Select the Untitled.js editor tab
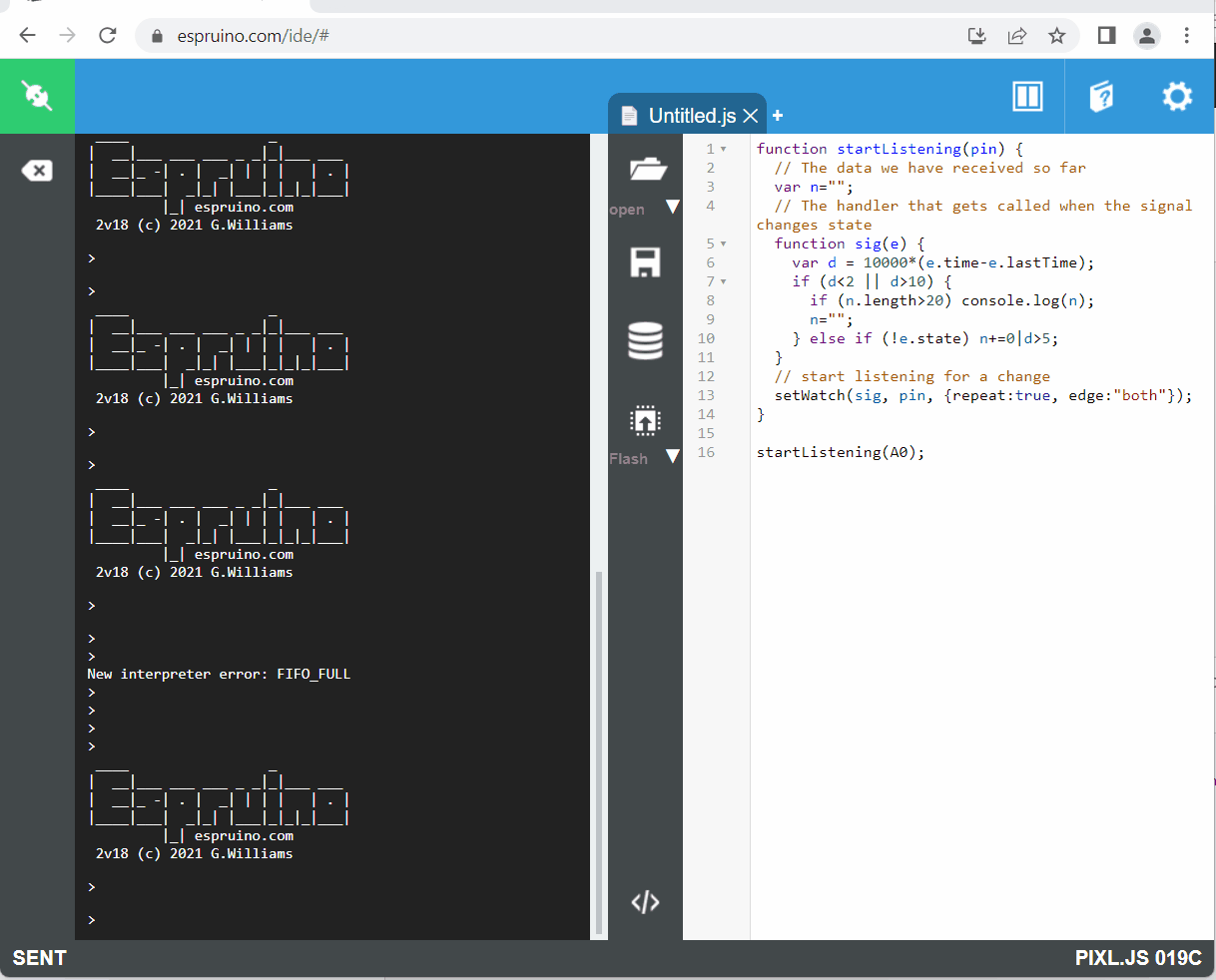The width and height of the screenshot is (1216, 980). point(687,115)
